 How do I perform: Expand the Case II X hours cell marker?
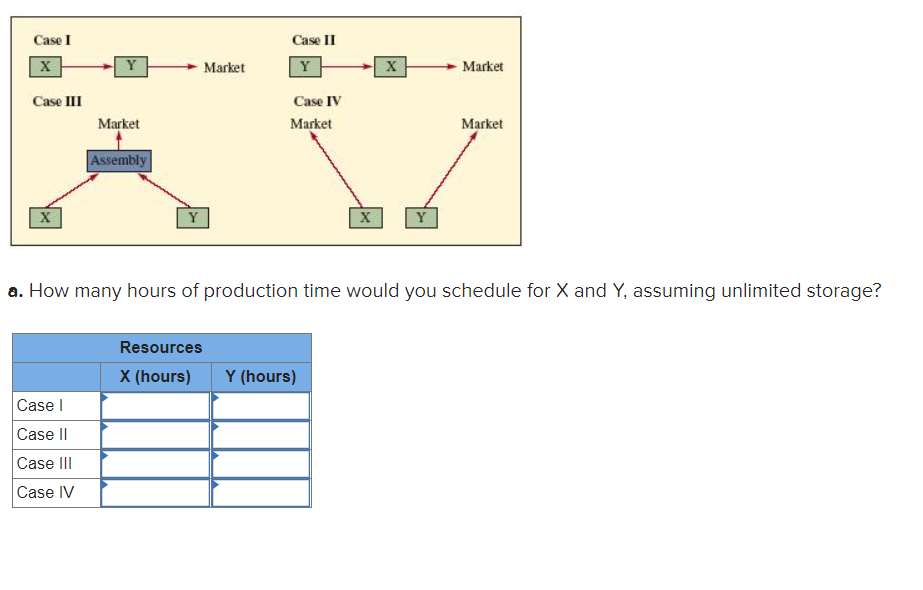click(x=104, y=428)
